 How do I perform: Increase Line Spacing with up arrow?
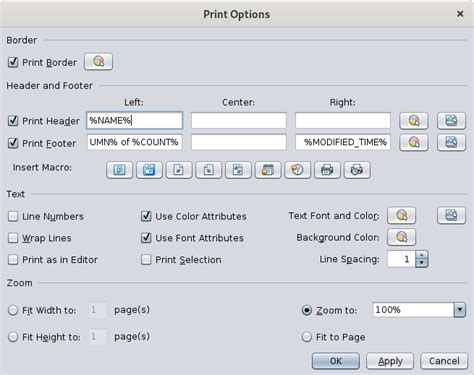click(x=422, y=255)
